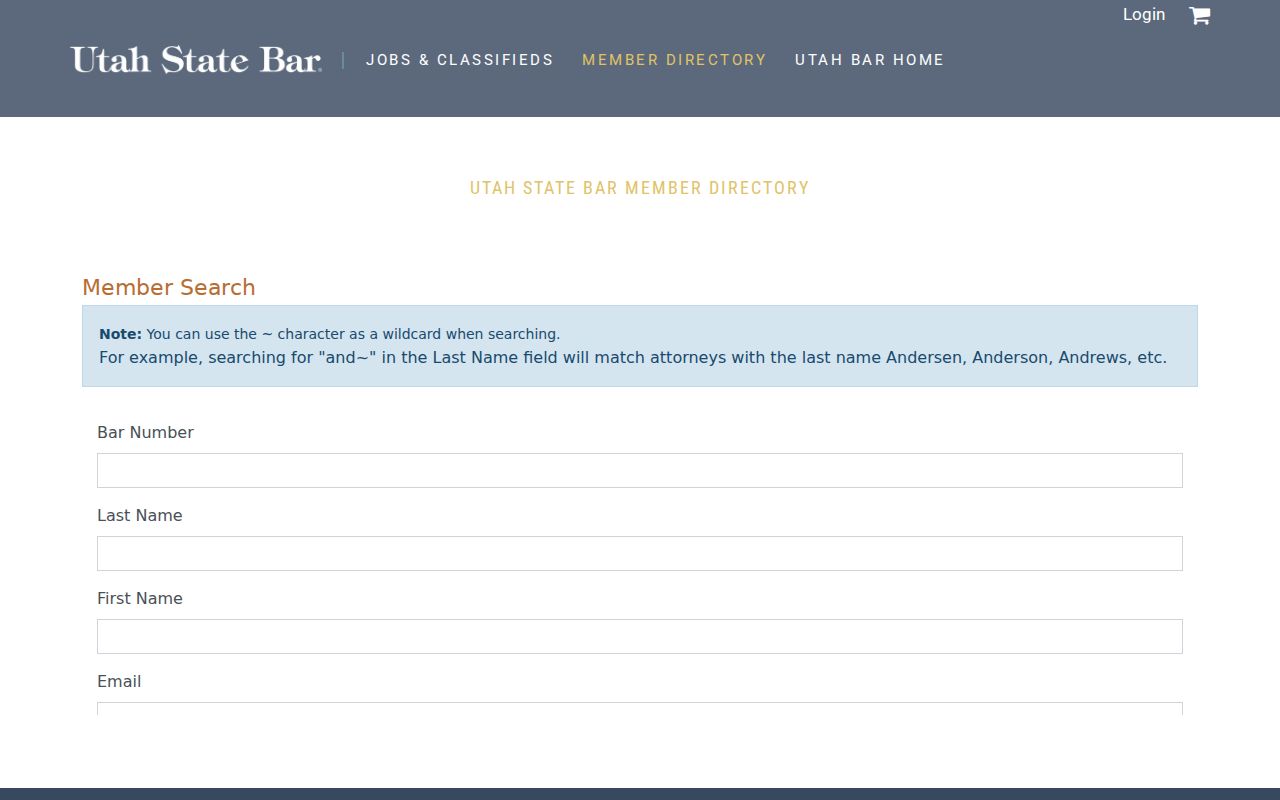The height and width of the screenshot is (800, 1280).
Task: Click the Utah State Bar logo
Action: coord(196,60)
